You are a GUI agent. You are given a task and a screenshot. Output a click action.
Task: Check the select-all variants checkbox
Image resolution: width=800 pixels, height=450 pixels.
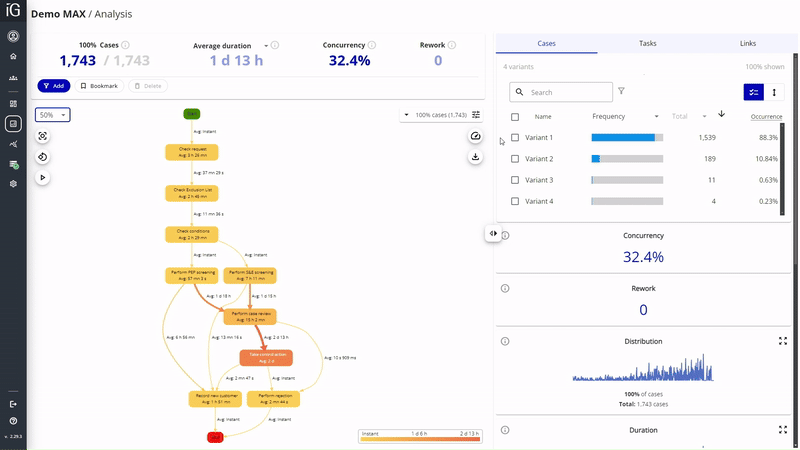pos(515,117)
